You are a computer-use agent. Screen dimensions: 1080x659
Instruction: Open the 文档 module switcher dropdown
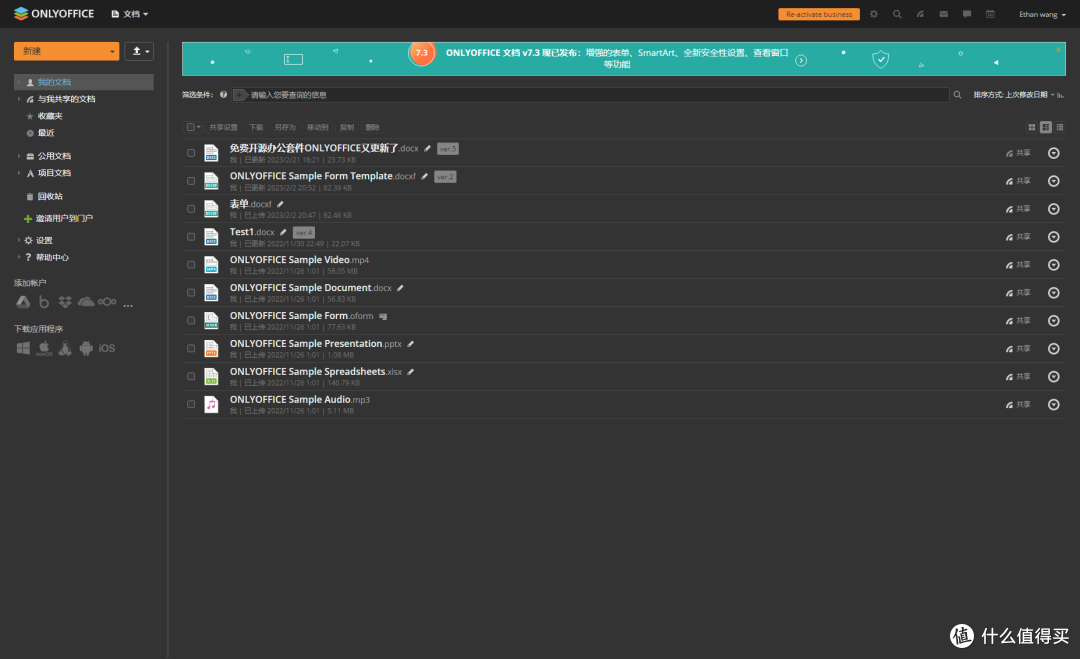point(130,14)
